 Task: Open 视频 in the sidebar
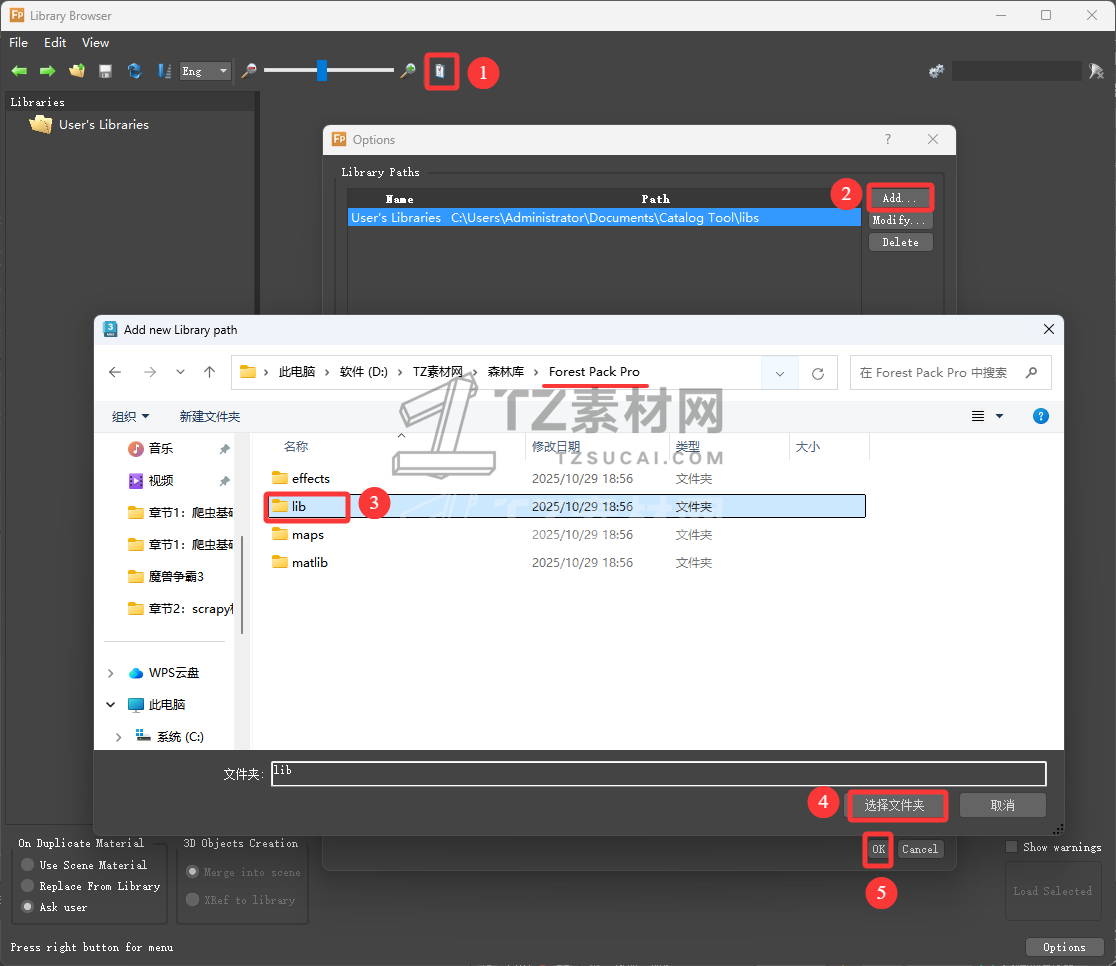151,481
